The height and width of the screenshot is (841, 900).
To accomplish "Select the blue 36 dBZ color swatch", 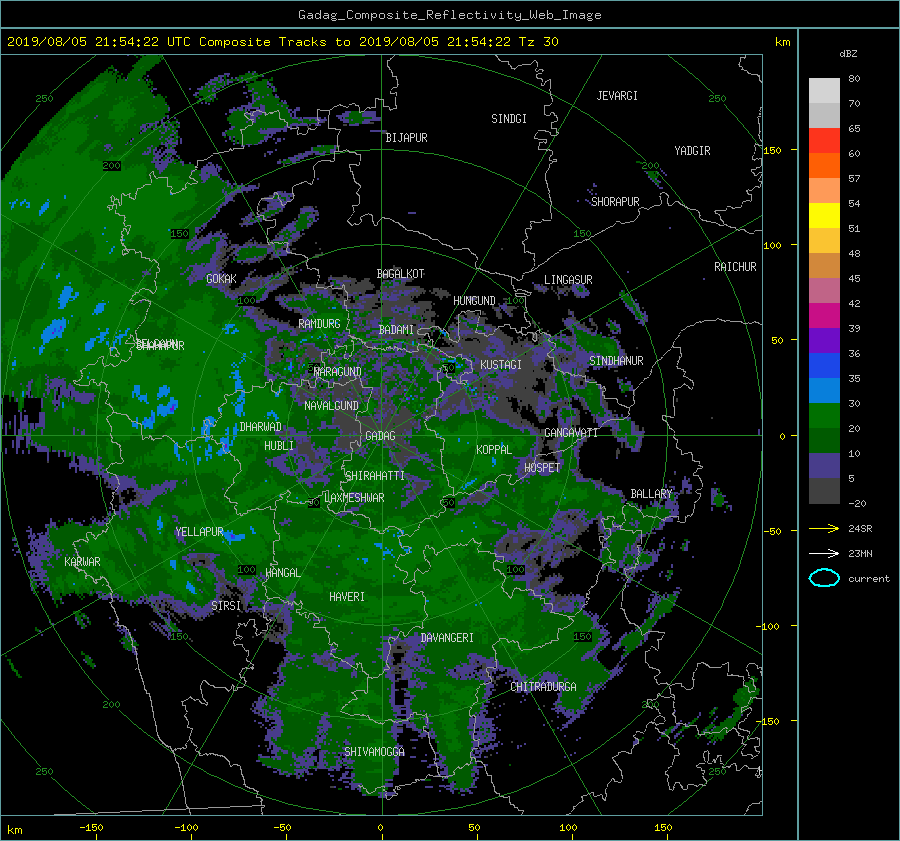I will [x=824, y=365].
